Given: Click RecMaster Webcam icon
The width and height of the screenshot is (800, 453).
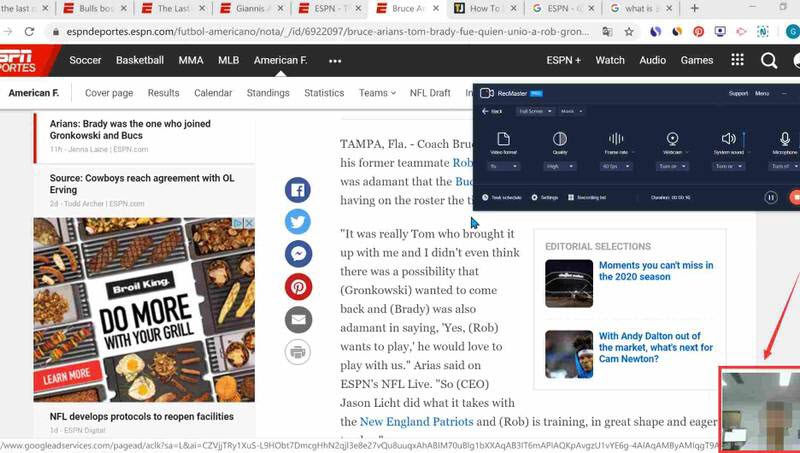Looking at the screenshot, I should click(x=672, y=139).
